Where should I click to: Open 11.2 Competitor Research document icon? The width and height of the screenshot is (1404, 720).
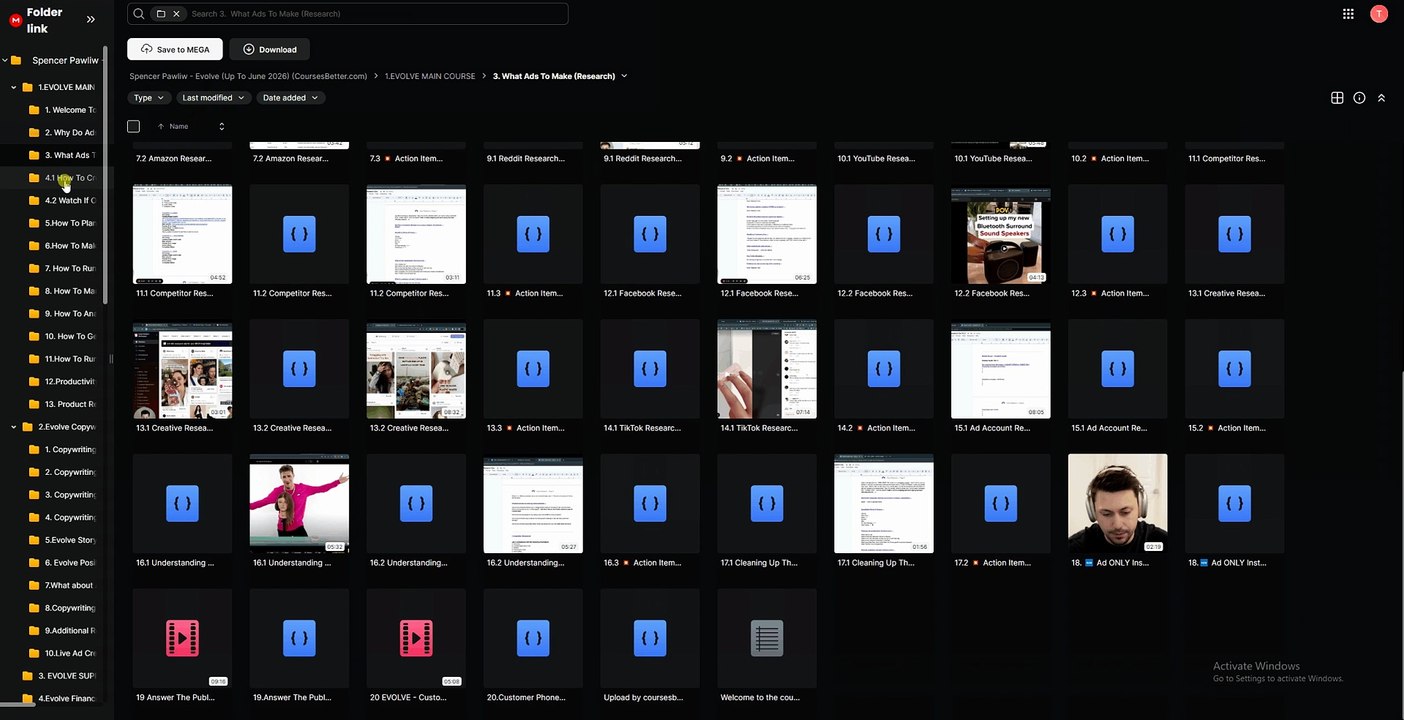coord(299,234)
